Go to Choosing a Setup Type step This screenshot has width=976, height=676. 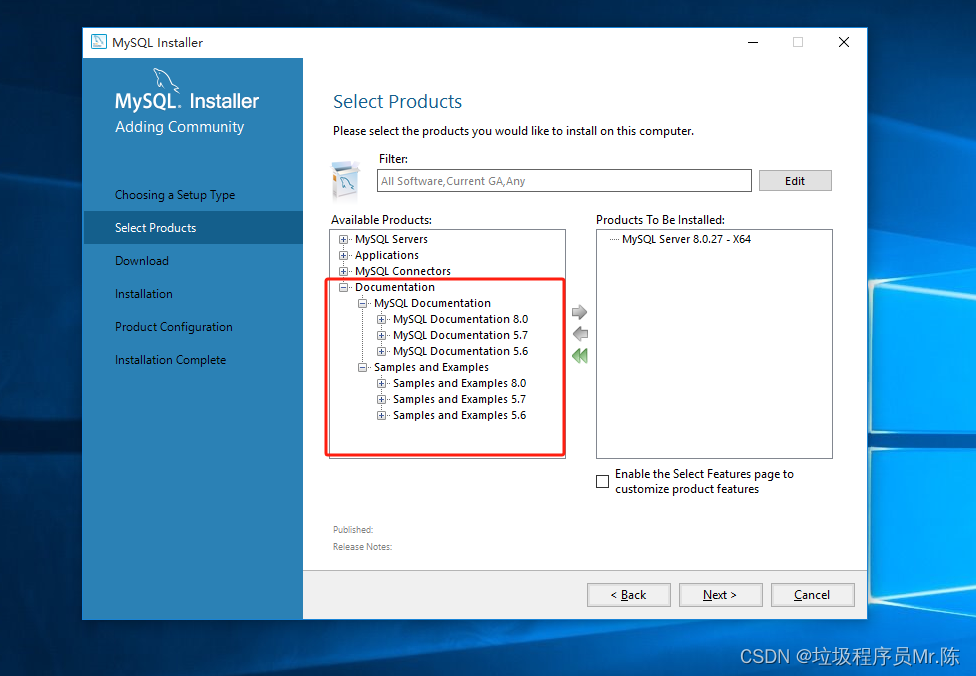175,195
